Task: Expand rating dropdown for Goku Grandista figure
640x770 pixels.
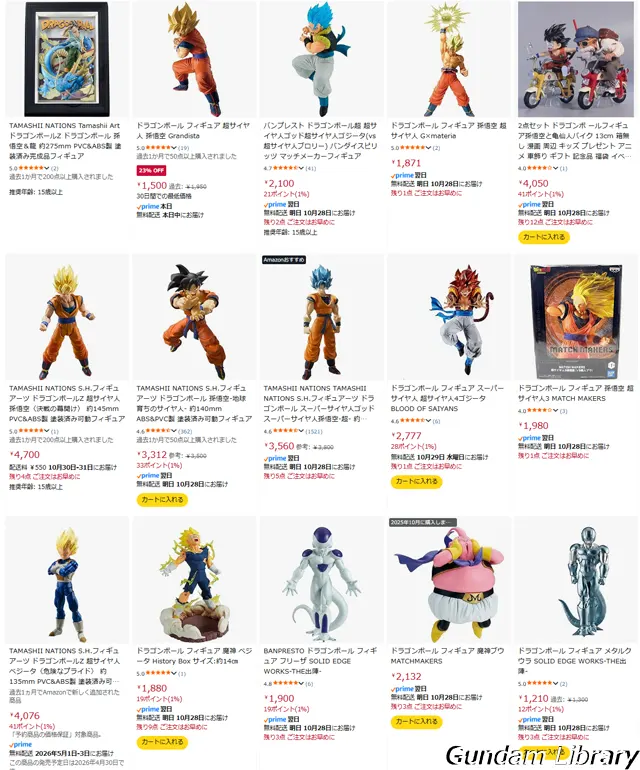Action: point(174,148)
